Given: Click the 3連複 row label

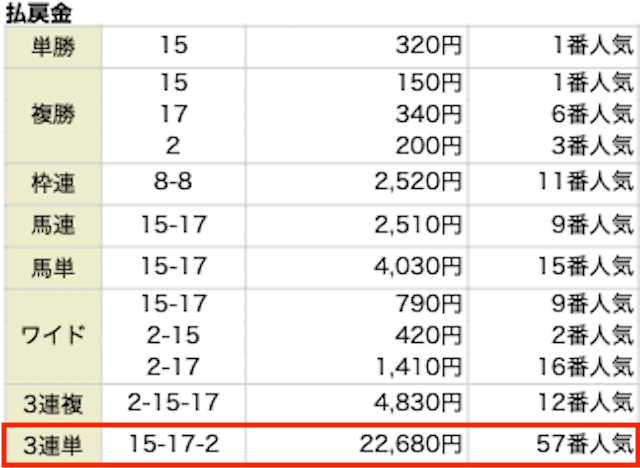Looking at the screenshot, I should [x=53, y=405].
